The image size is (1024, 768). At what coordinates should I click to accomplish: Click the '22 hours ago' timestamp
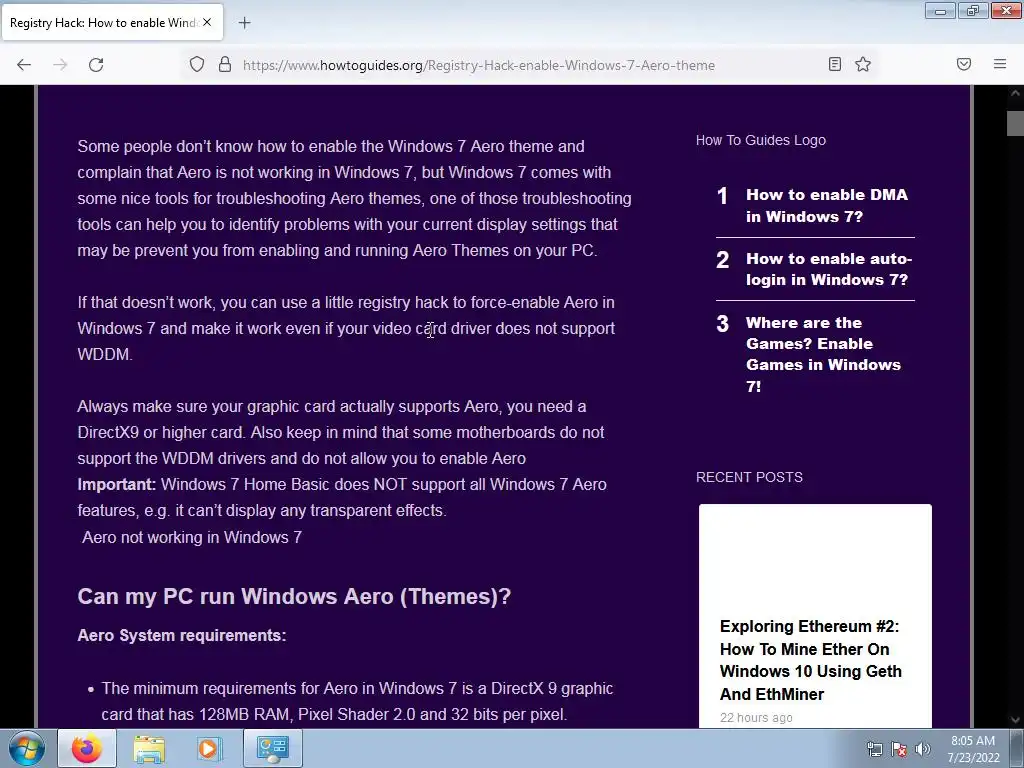click(x=756, y=718)
